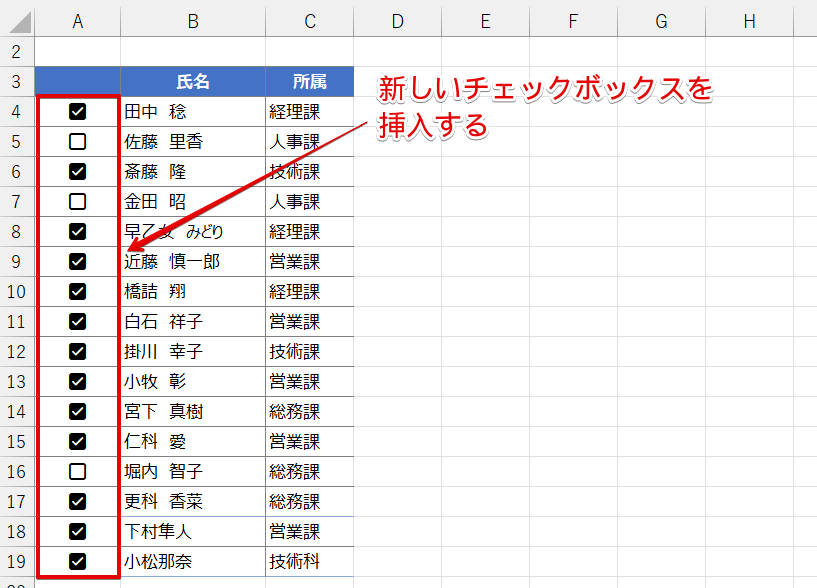Viewport: 817px width, 588px height.
Task: Toggle checkbox beside 橋詰 翔
Action: pyautogui.click(x=78, y=291)
